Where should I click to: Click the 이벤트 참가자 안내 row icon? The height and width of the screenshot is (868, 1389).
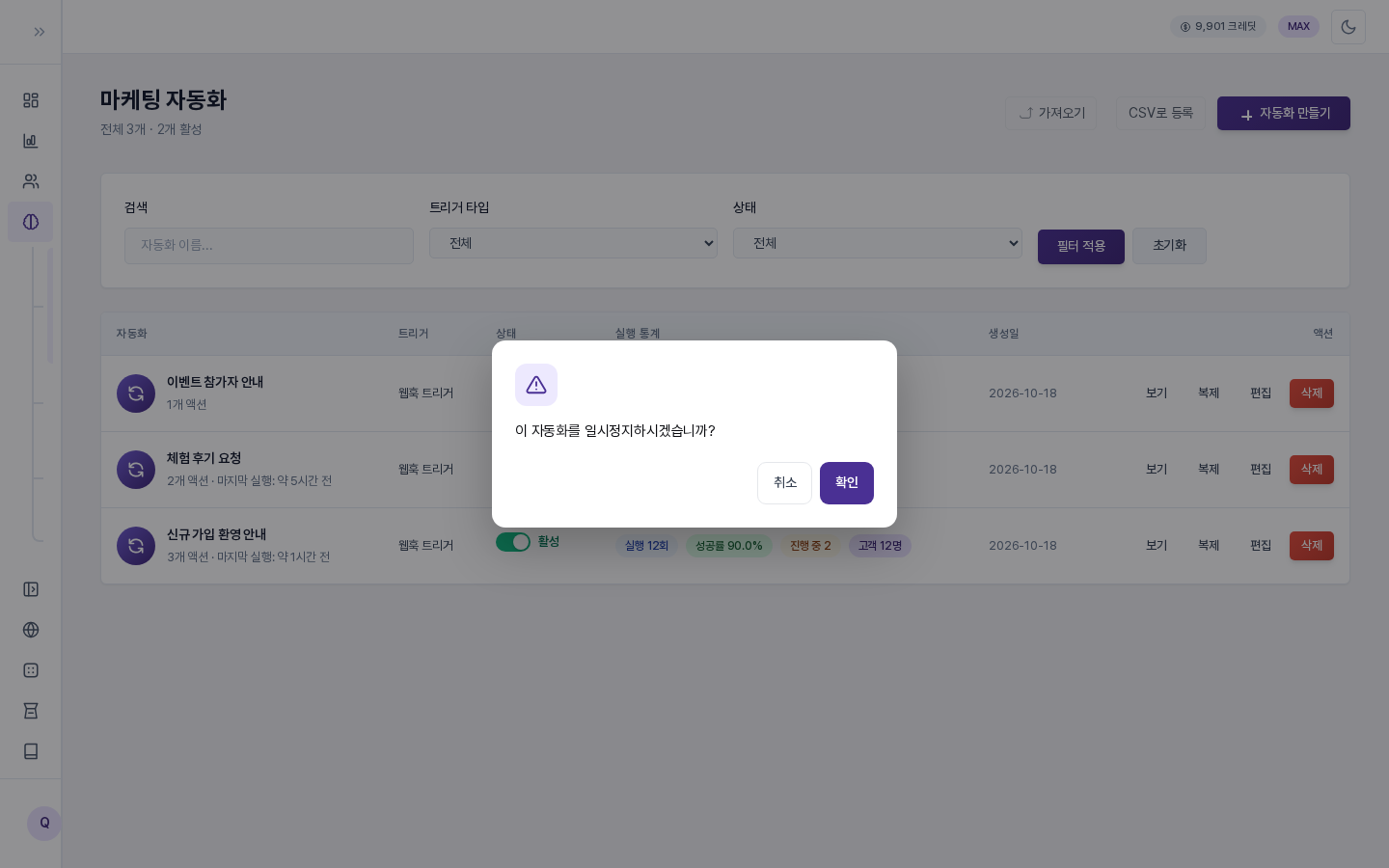point(136,393)
